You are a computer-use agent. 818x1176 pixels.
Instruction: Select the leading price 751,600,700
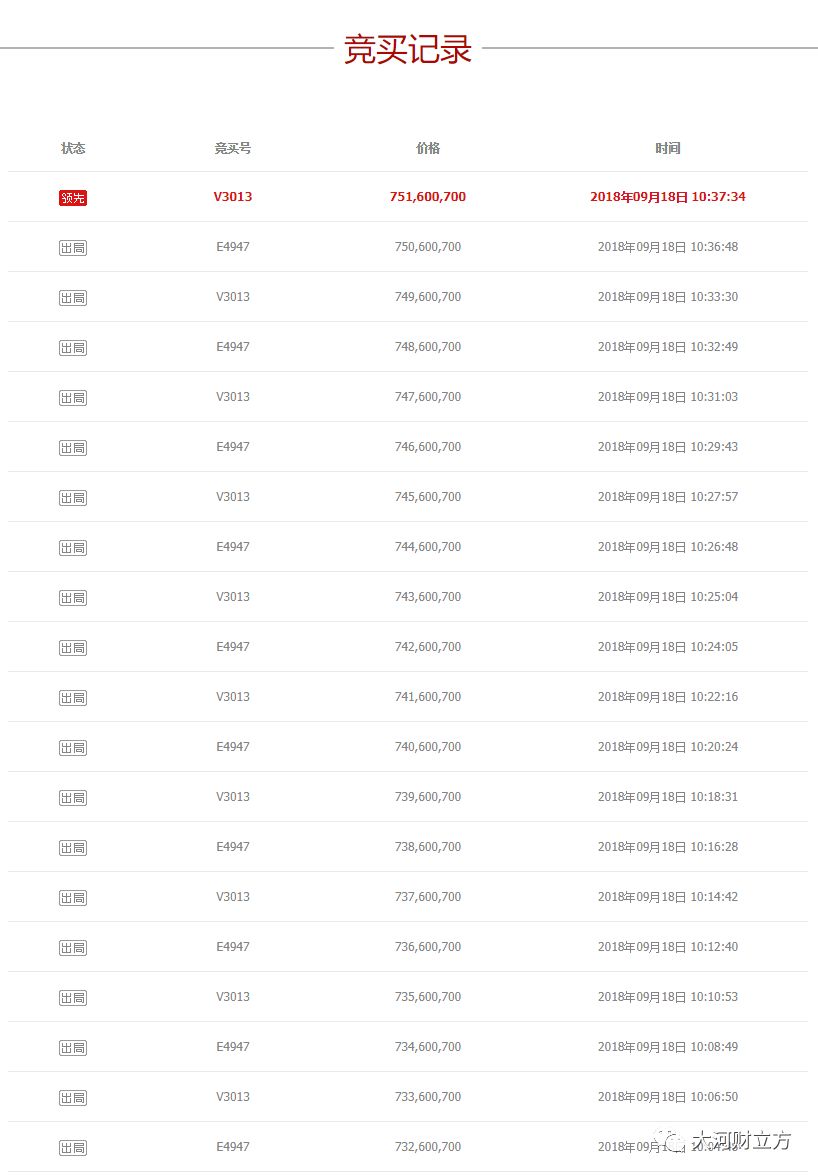[428, 197]
